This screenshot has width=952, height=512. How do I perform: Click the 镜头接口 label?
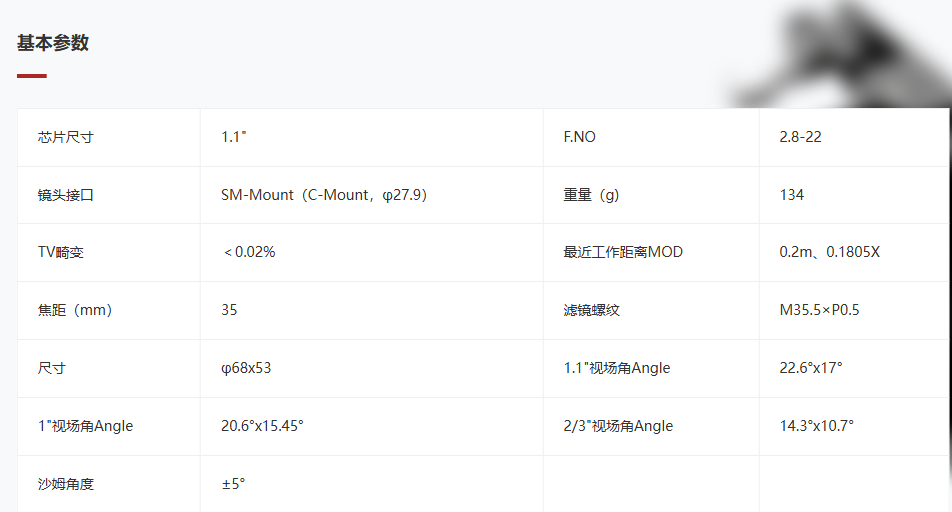(66, 195)
